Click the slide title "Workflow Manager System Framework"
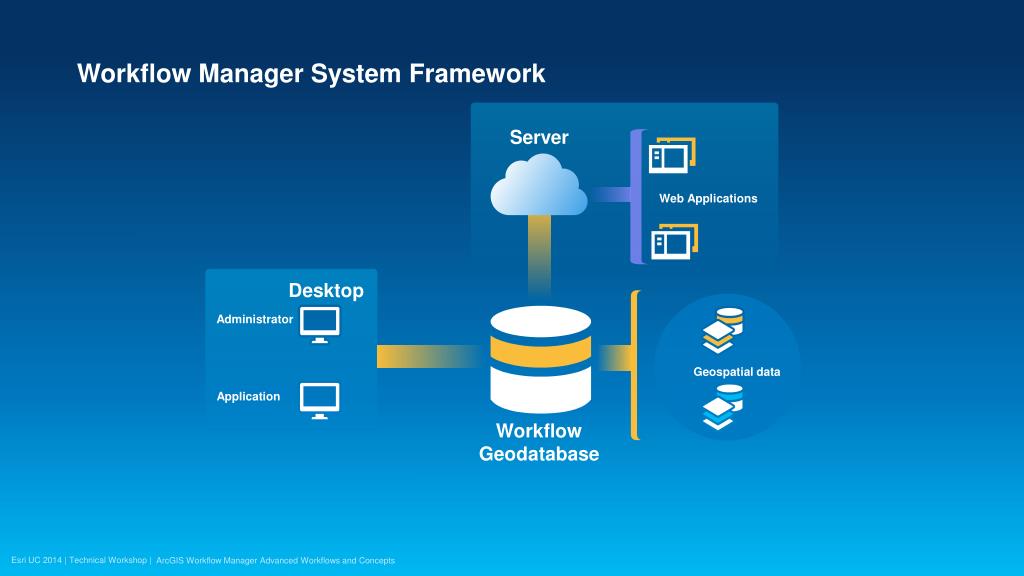1024x576 pixels. point(311,73)
